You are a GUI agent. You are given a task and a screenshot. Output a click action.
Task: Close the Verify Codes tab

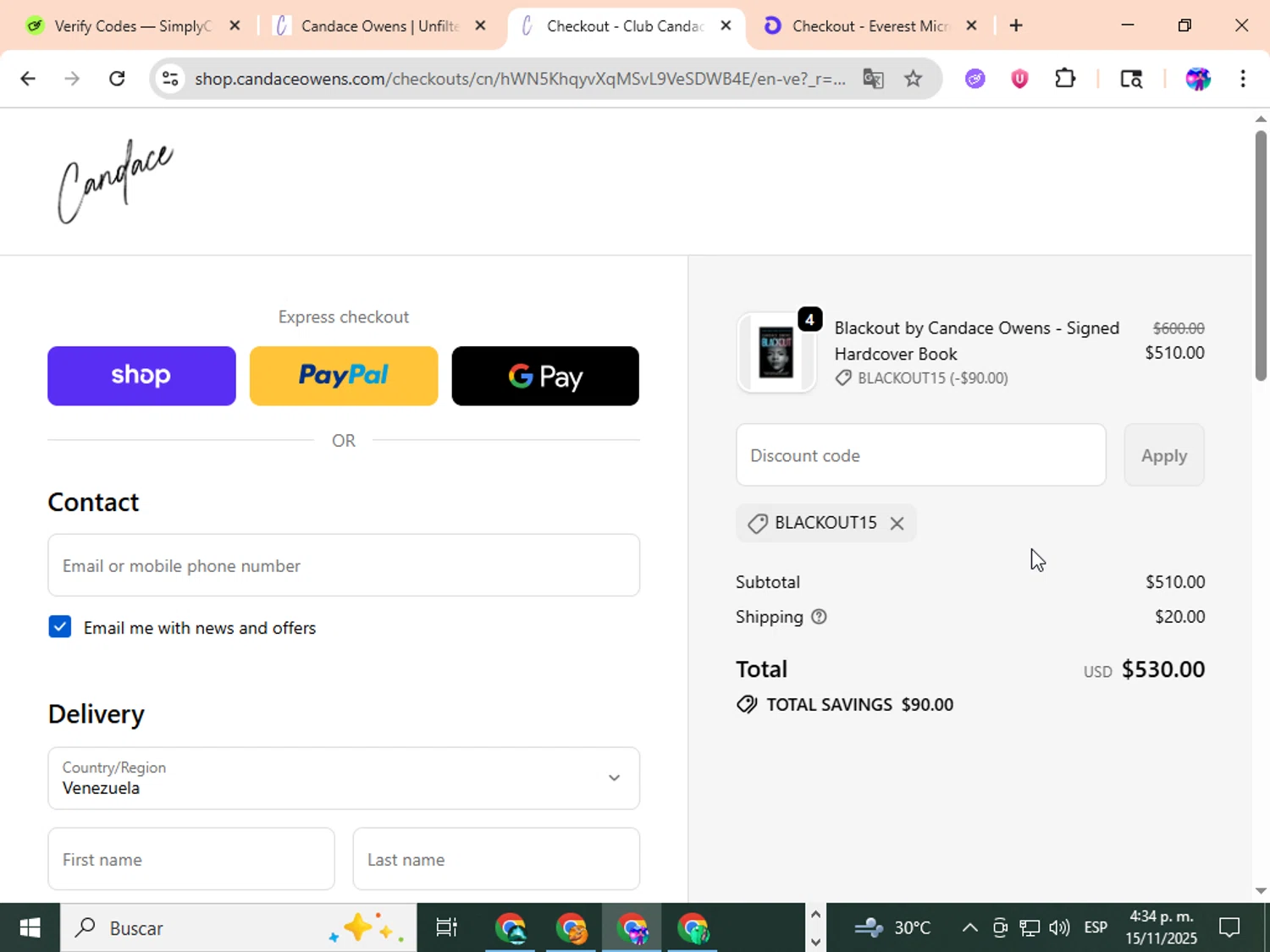(235, 26)
